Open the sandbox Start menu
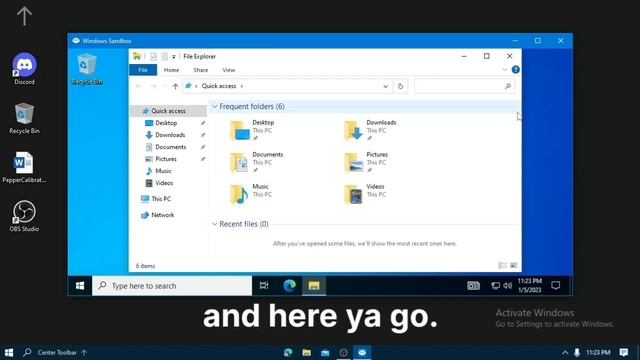 (x=80, y=286)
